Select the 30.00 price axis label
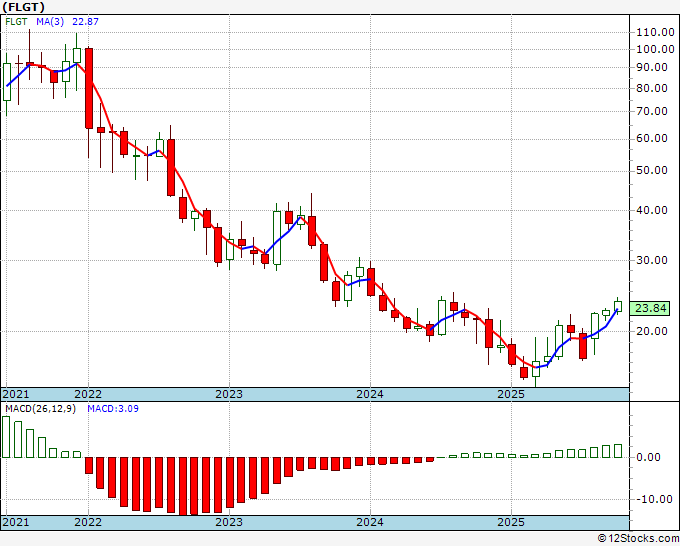Viewport: 680px width, 546px height. (651, 260)
